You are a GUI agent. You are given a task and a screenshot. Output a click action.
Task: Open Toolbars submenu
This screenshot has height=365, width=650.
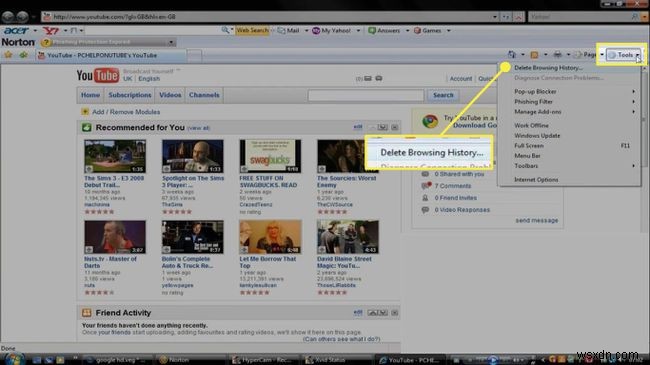coord(569,165)
